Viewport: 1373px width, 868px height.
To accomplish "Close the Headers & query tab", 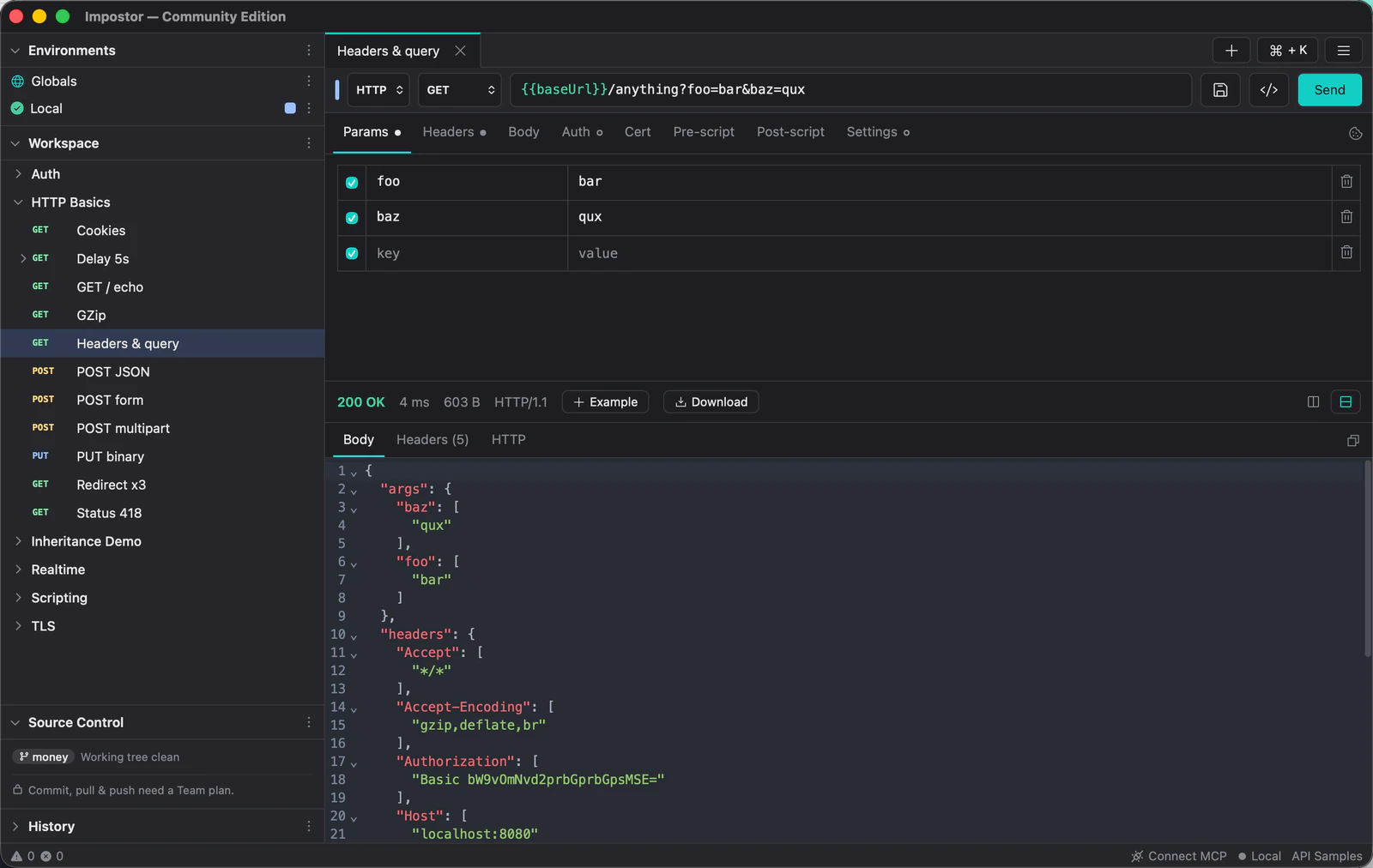I will [460, 51].
